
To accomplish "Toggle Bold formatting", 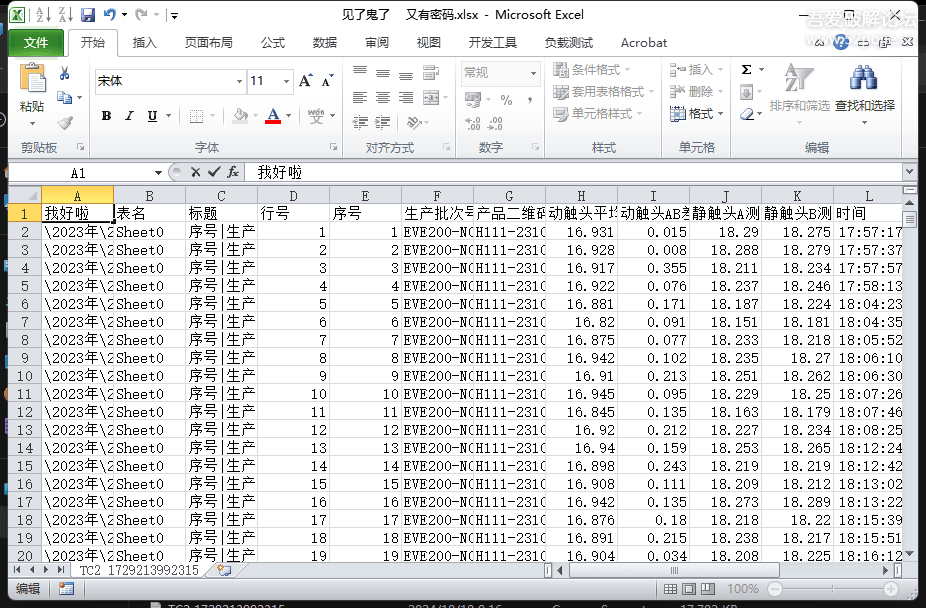I will pyautogui.click(x=106, y=116).
